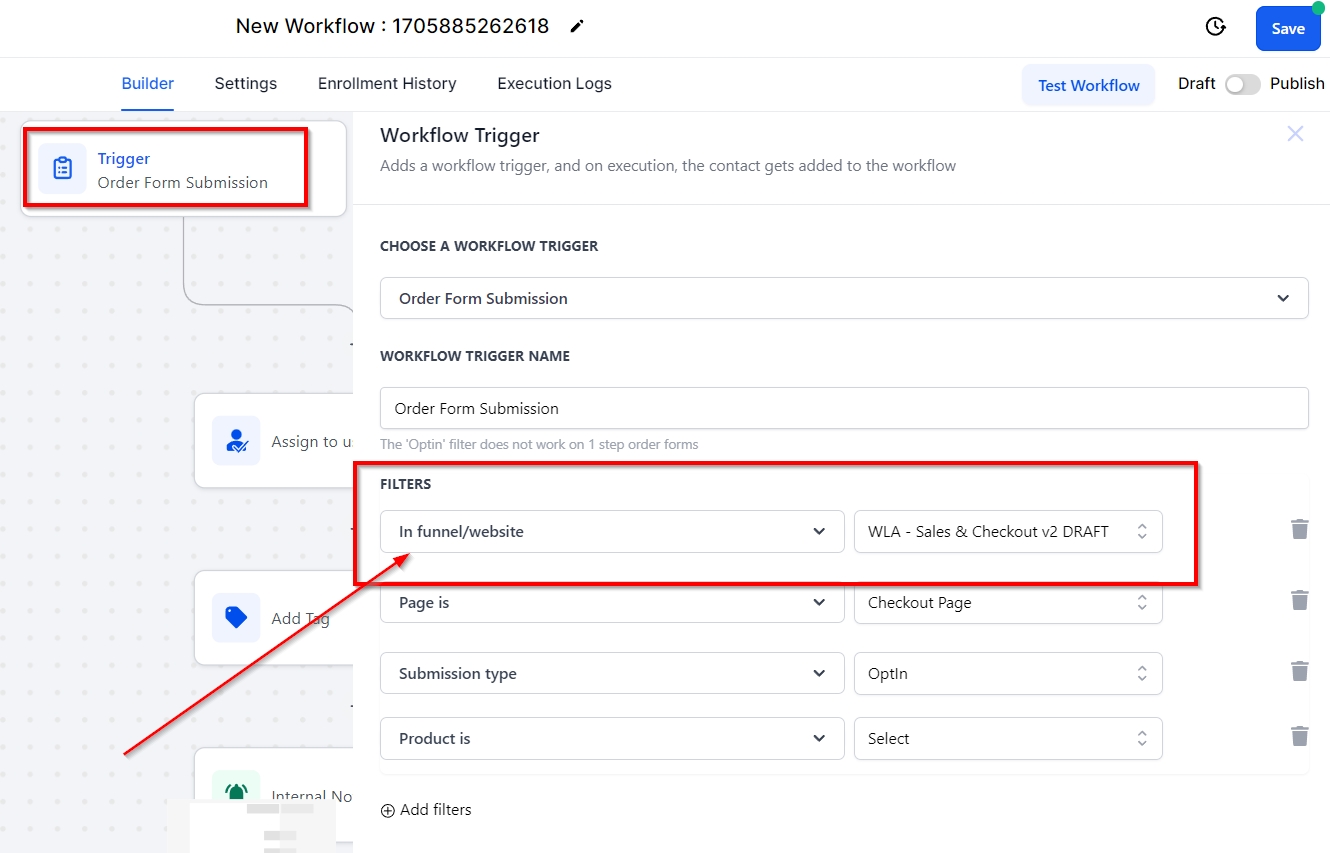Click the Save button
Viewport: 1330px width, 853px height.
(x=1287, y=29)
